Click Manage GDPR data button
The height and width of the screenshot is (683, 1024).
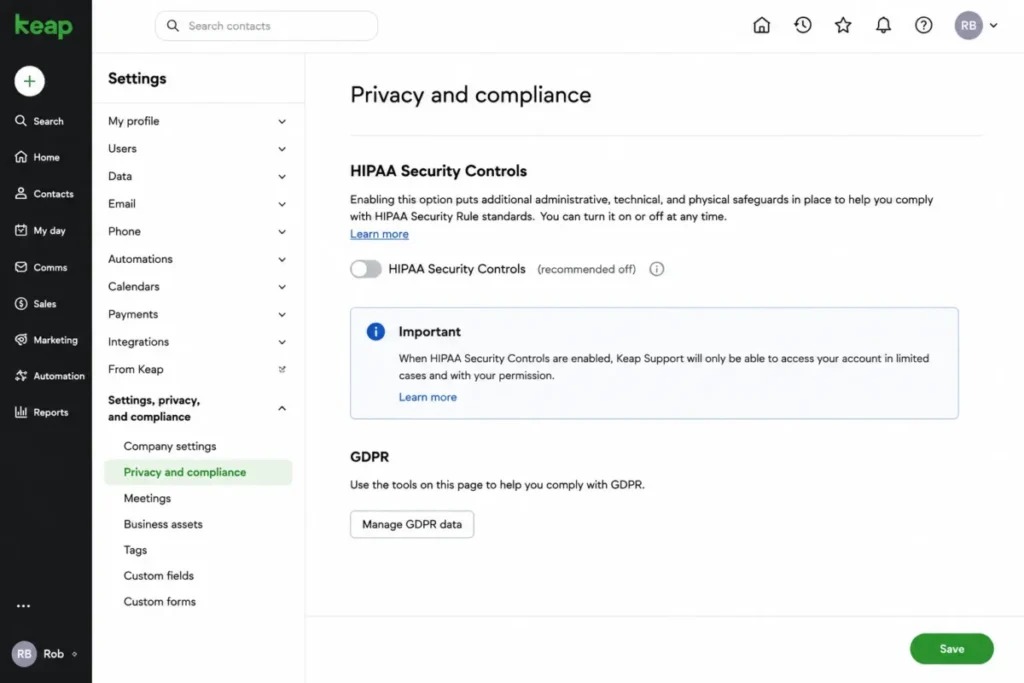412,524
